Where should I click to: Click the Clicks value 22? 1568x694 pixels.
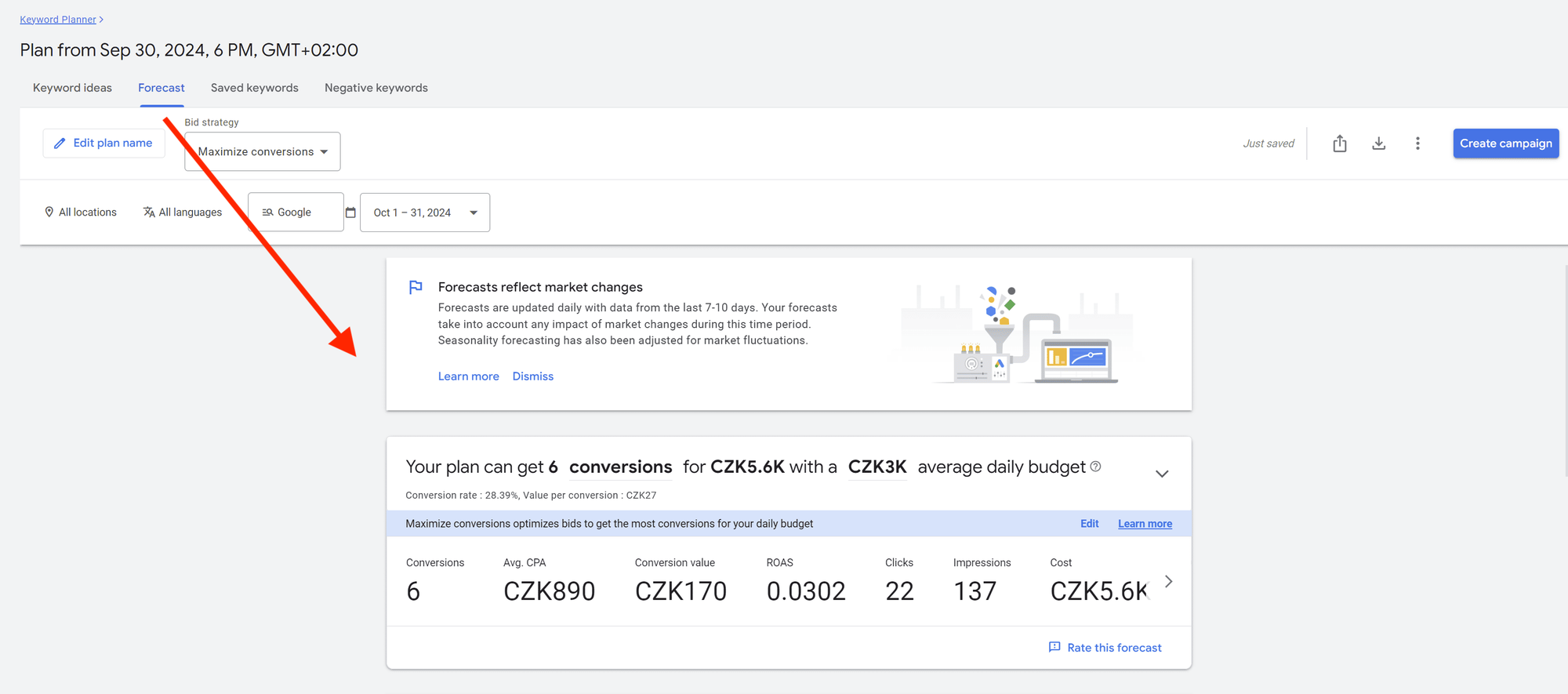pos(899,591)
